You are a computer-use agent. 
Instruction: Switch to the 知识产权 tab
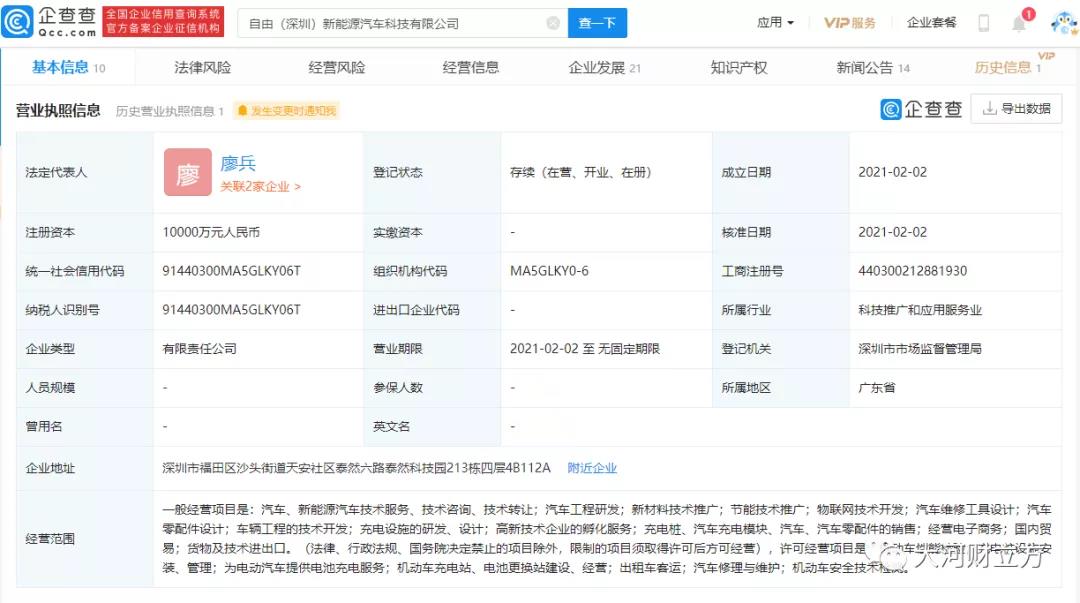click(x=738, y=67)
